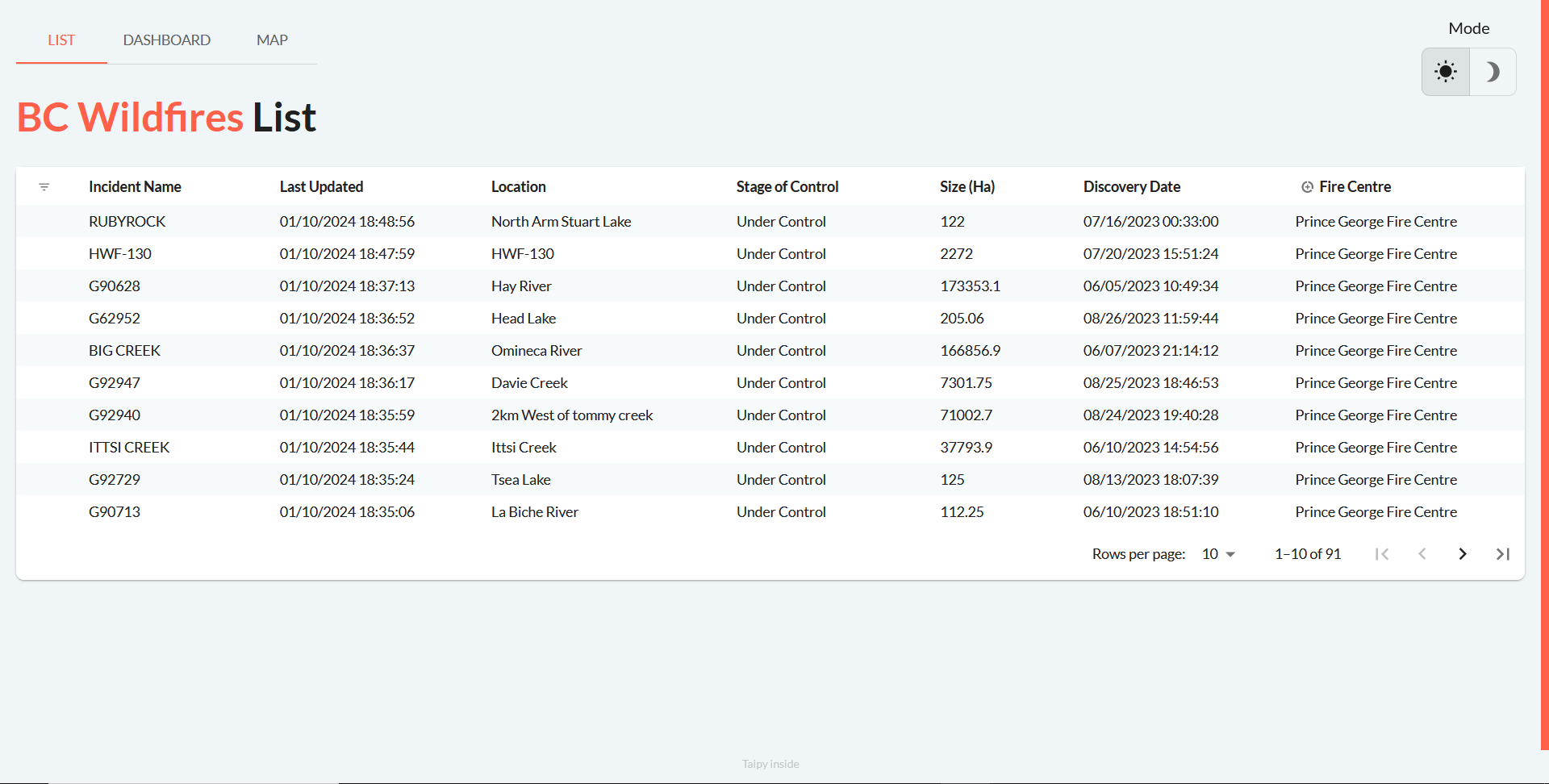Screen dimensions: 1549x784
Task: Open the Rows per page dropdown
Action: tap(1219, 554)
